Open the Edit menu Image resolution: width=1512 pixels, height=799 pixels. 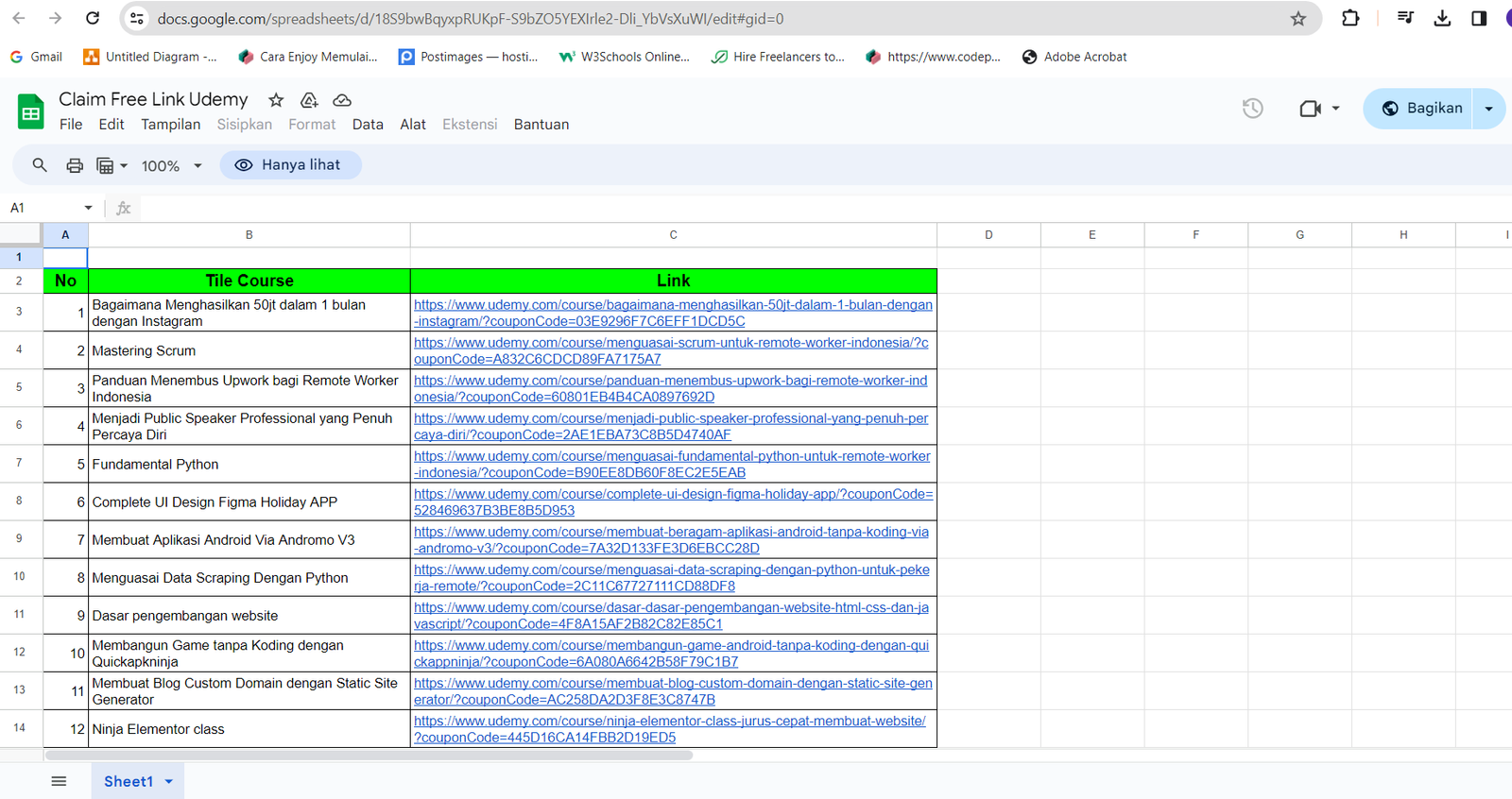[112, 124]
